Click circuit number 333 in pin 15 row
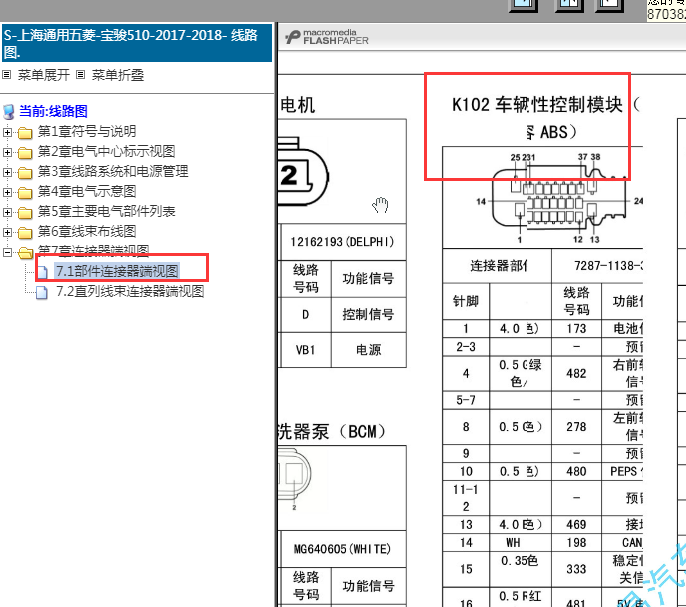 pos(576,569)
